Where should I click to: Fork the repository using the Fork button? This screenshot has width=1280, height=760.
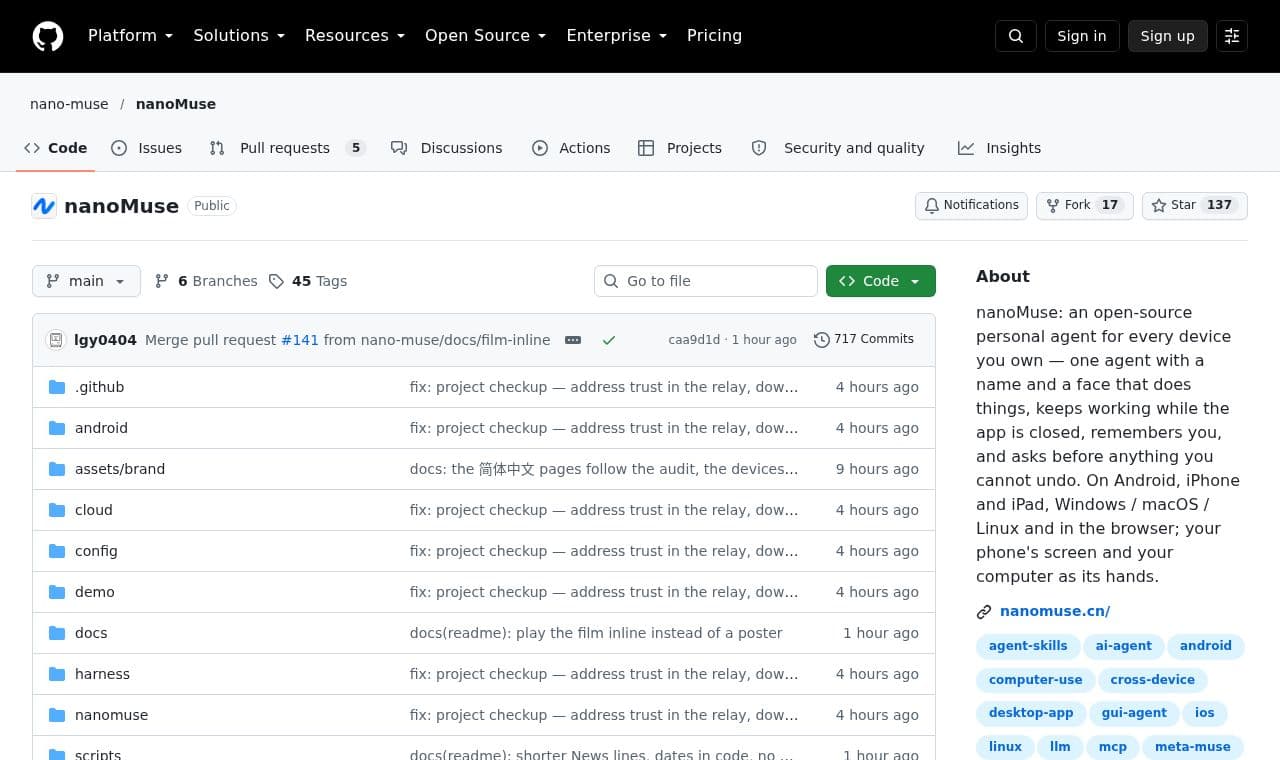tap(1084, 205)
